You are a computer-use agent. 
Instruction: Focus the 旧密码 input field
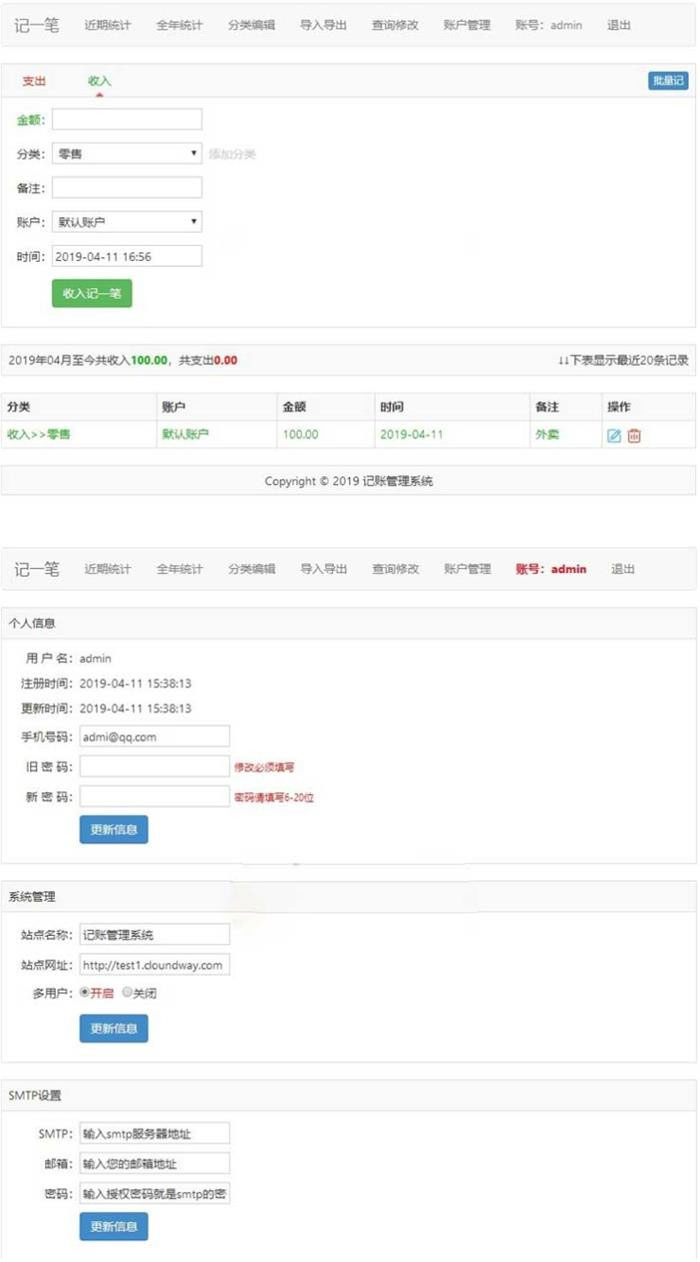pos(155,766)
